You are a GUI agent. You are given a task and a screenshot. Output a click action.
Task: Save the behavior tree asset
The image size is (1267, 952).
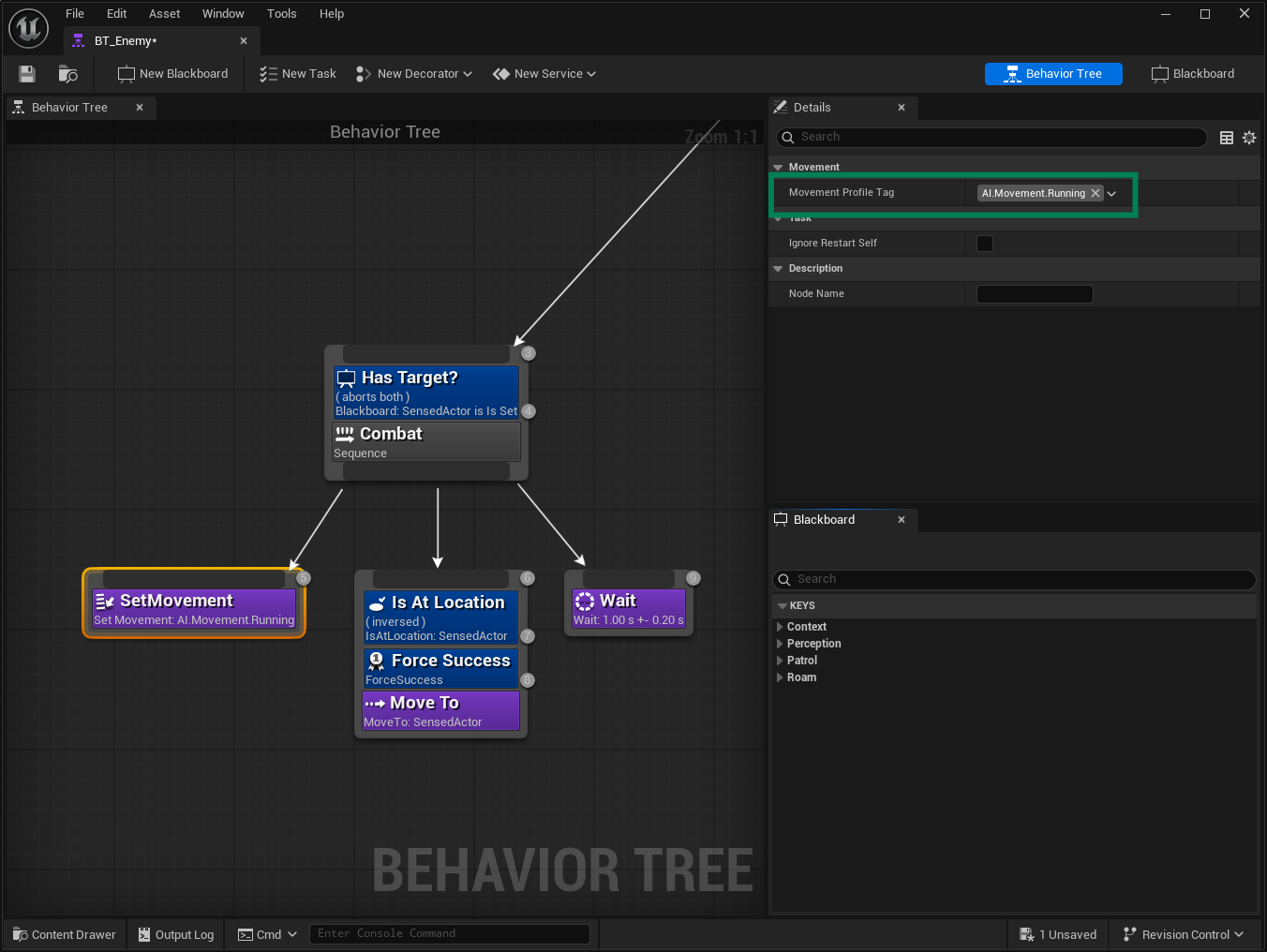pos(26,74)
